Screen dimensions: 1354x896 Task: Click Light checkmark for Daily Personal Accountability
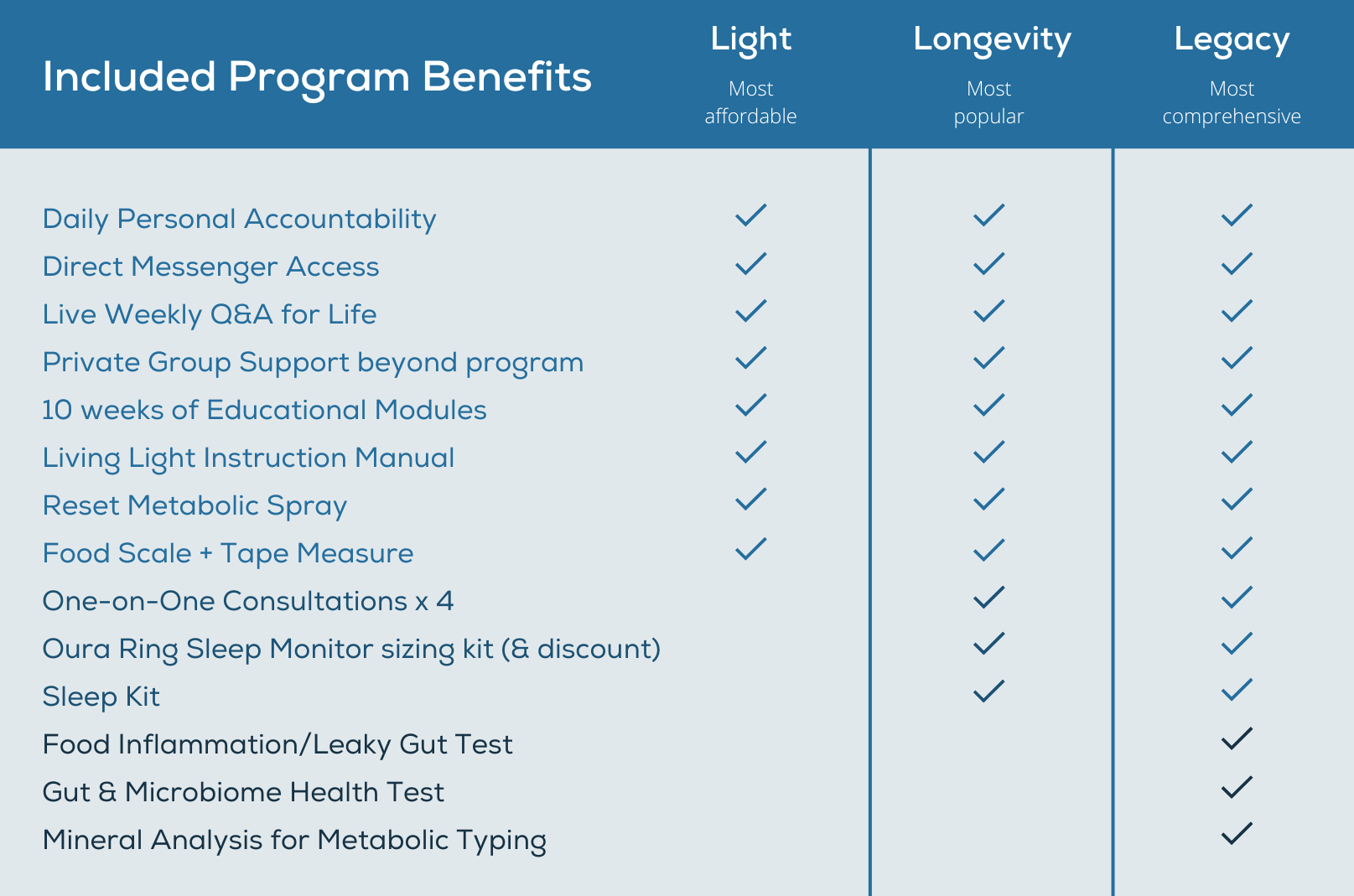[x=750, y=215]
